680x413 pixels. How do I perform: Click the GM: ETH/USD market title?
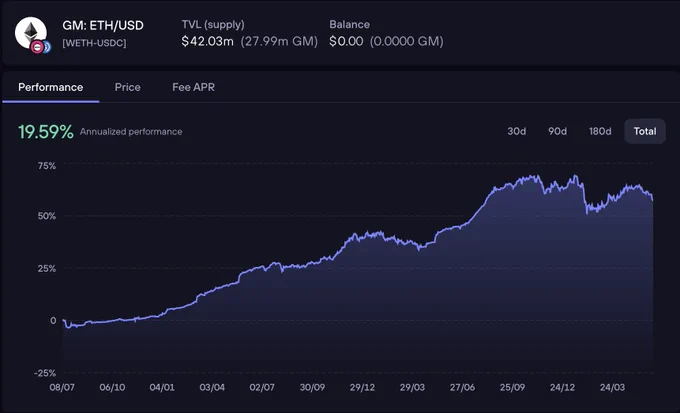pyautogui.click(x=103, y=26)
